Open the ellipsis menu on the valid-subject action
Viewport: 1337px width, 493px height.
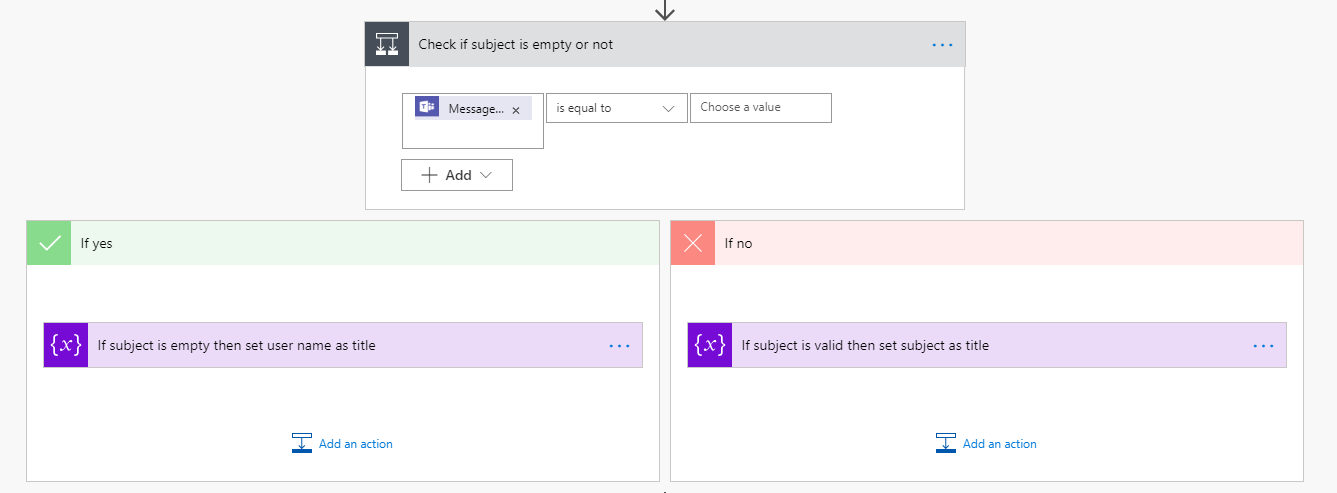pyautogui.click(x=1263, y=346)
